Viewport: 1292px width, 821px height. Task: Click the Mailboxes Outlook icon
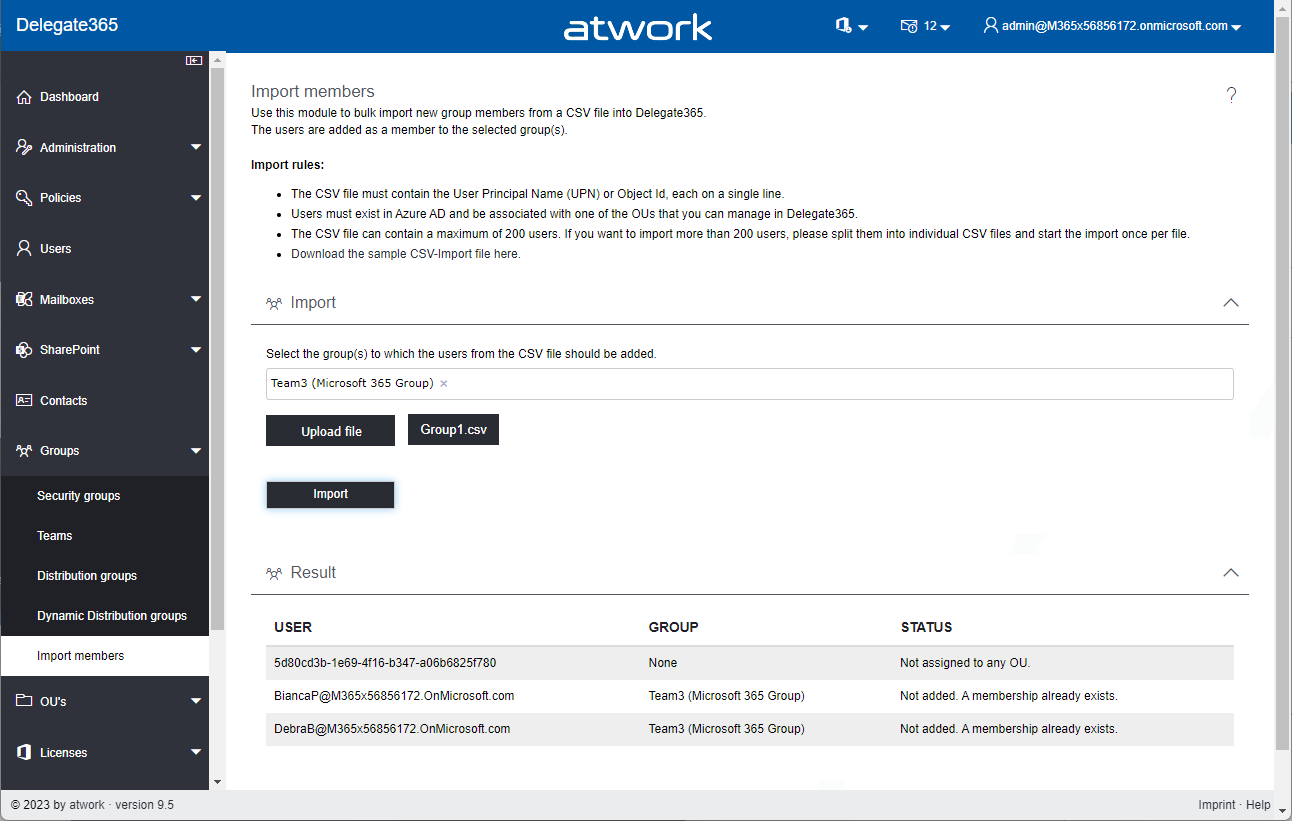tap(24, 299)
